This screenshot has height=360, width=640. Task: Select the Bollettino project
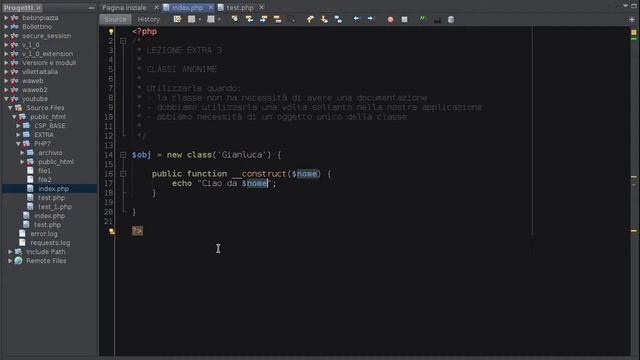click(x=37, y=27)
